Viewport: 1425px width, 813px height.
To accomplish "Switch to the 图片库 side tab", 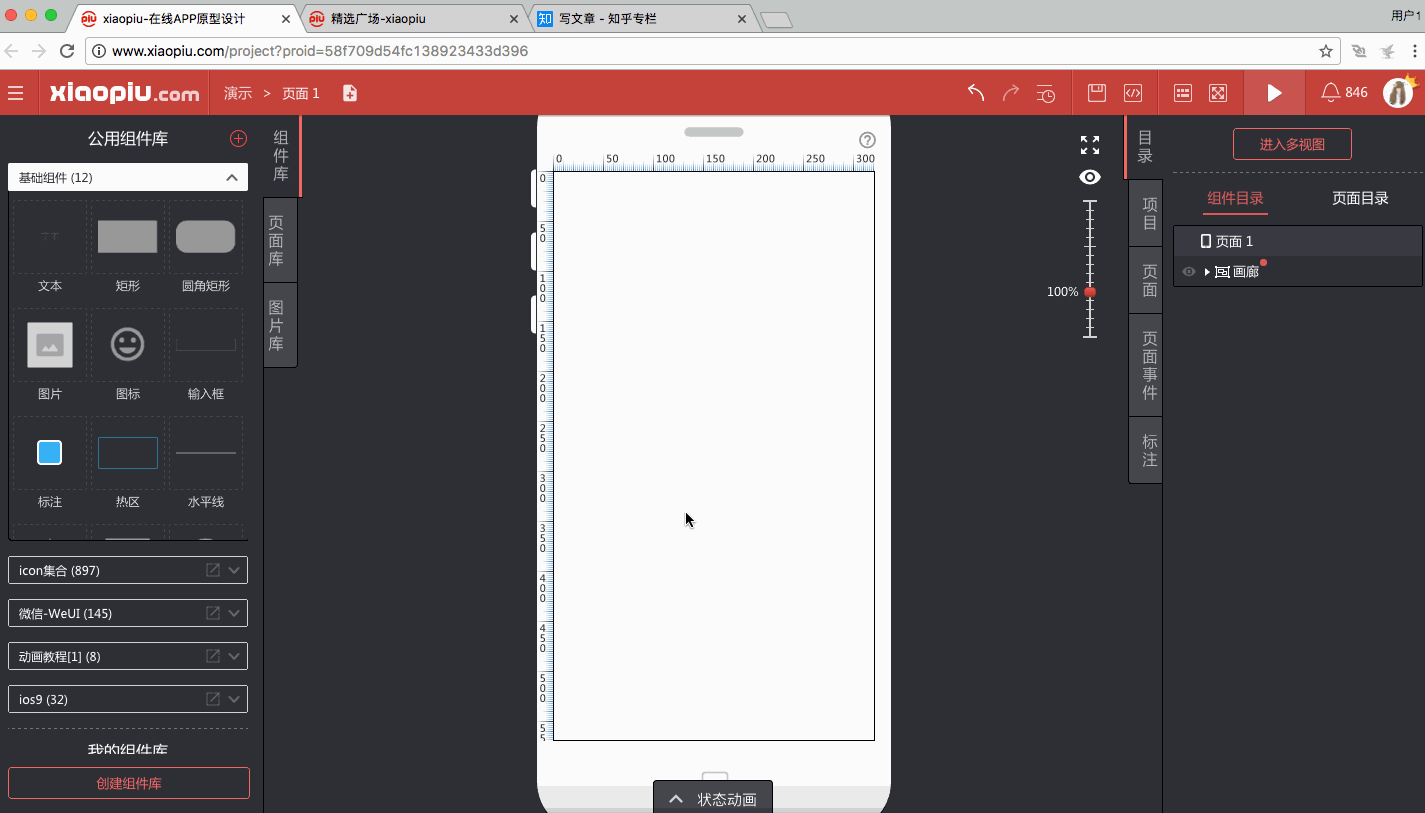I will pos(280,326).
